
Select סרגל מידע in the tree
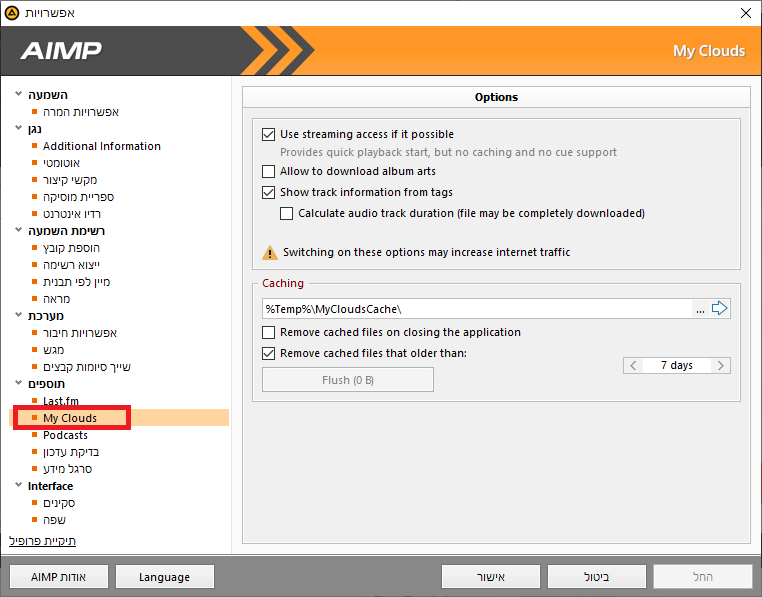tap(68, 469)
